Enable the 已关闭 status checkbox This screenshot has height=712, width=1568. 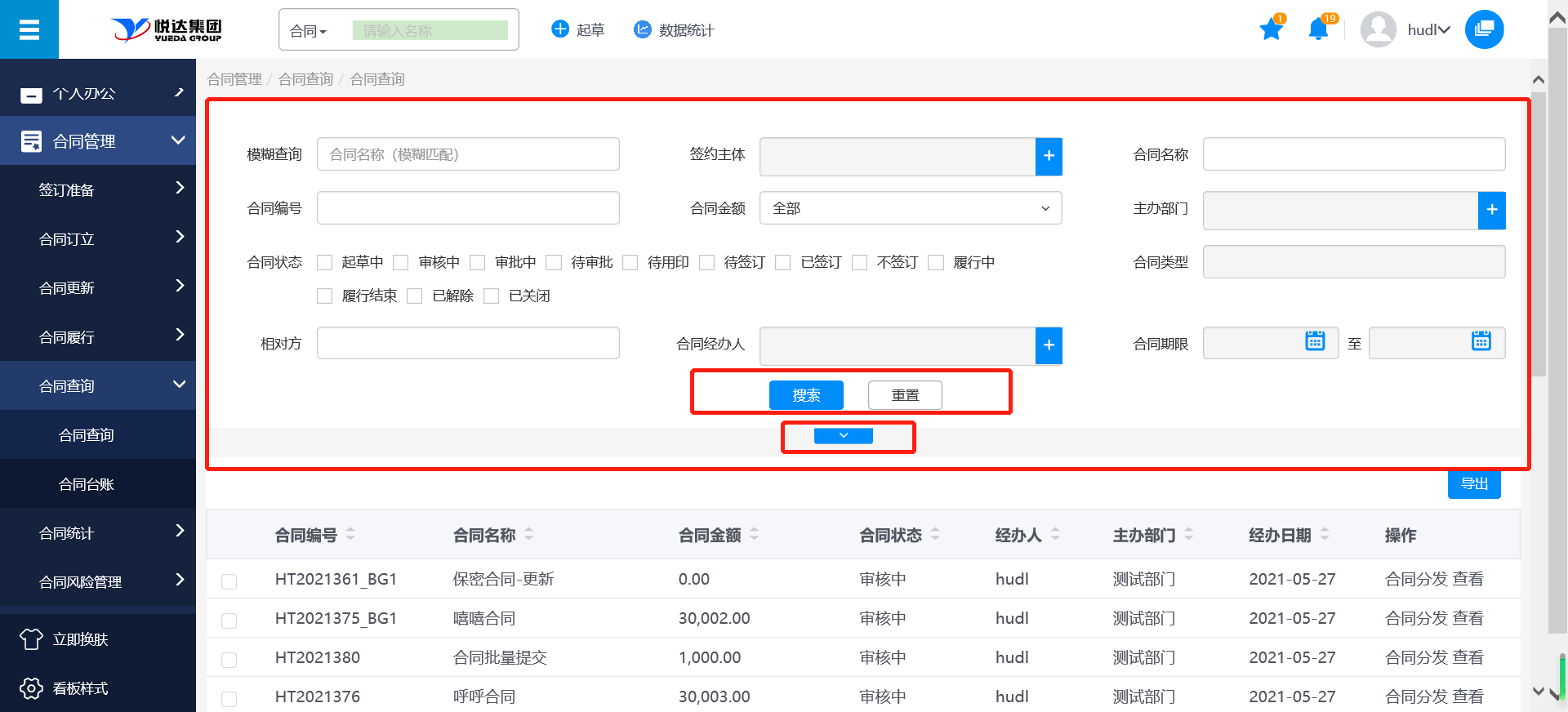coord(492,296)
